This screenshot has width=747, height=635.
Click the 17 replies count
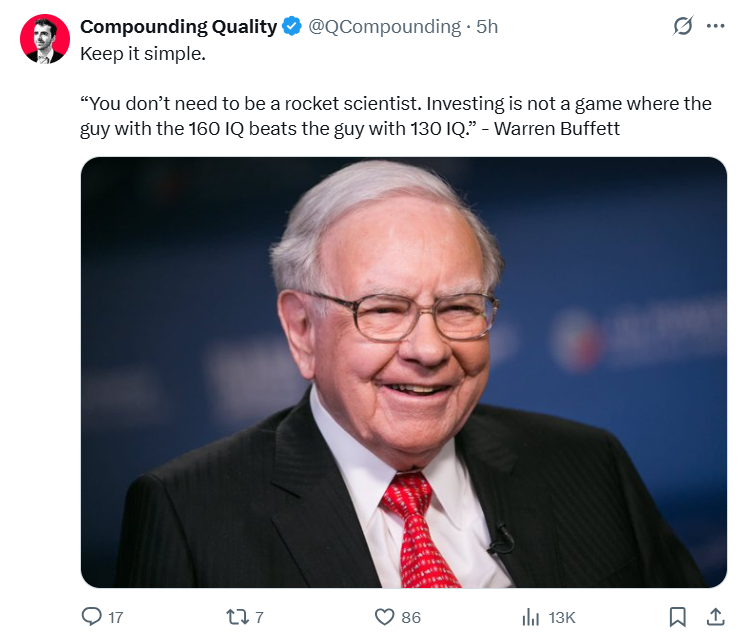[116, 618]
